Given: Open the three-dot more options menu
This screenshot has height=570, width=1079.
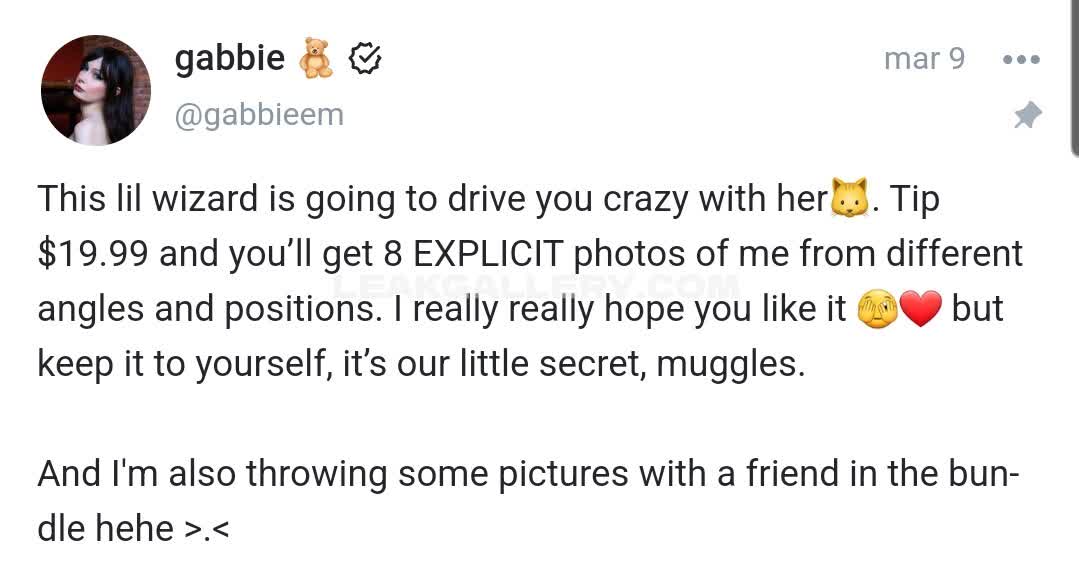Looking at the screenshot, I should [x=1021, y=60].
